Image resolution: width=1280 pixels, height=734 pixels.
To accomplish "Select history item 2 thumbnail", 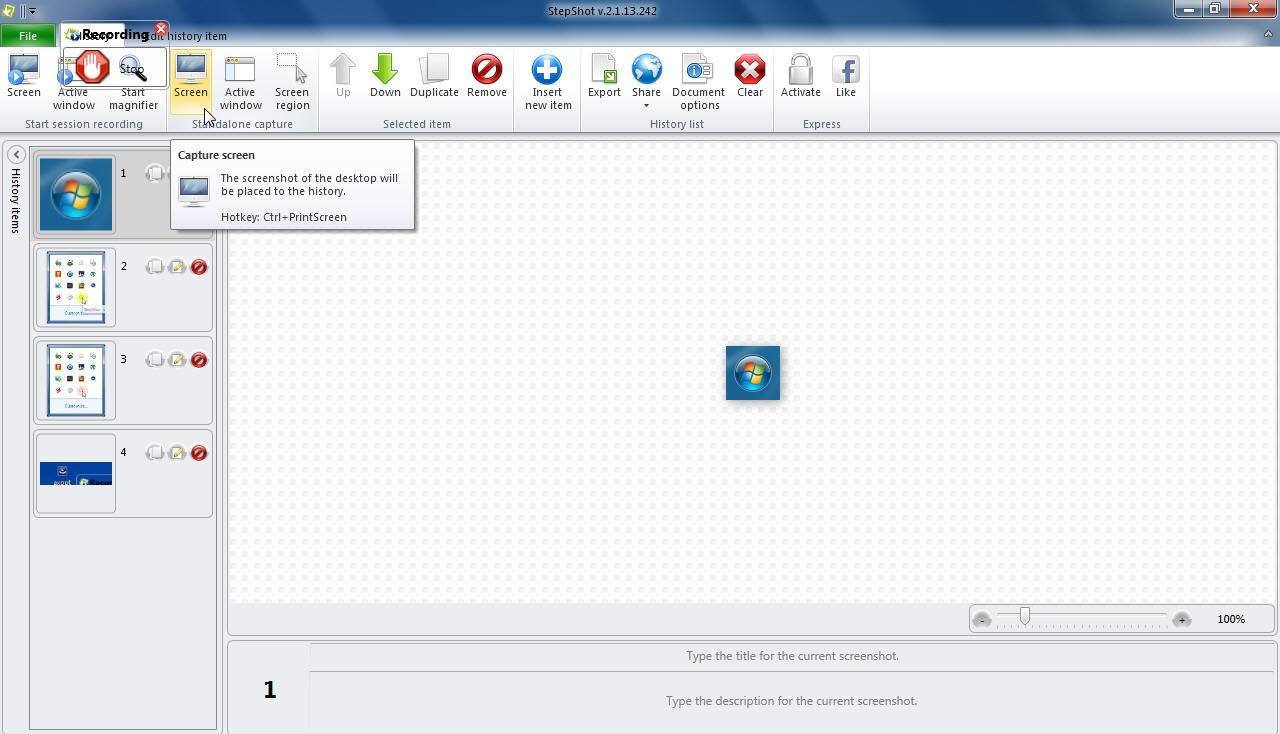I will [76, 287].
